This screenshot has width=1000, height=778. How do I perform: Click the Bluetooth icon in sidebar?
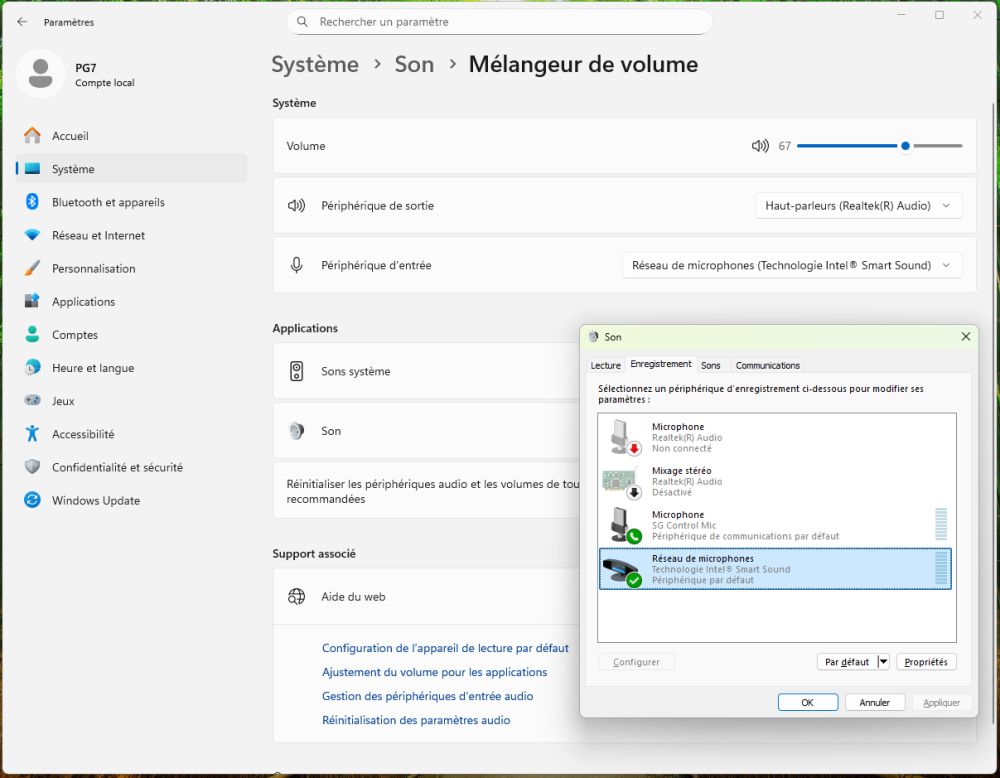[x=32, y=202]
